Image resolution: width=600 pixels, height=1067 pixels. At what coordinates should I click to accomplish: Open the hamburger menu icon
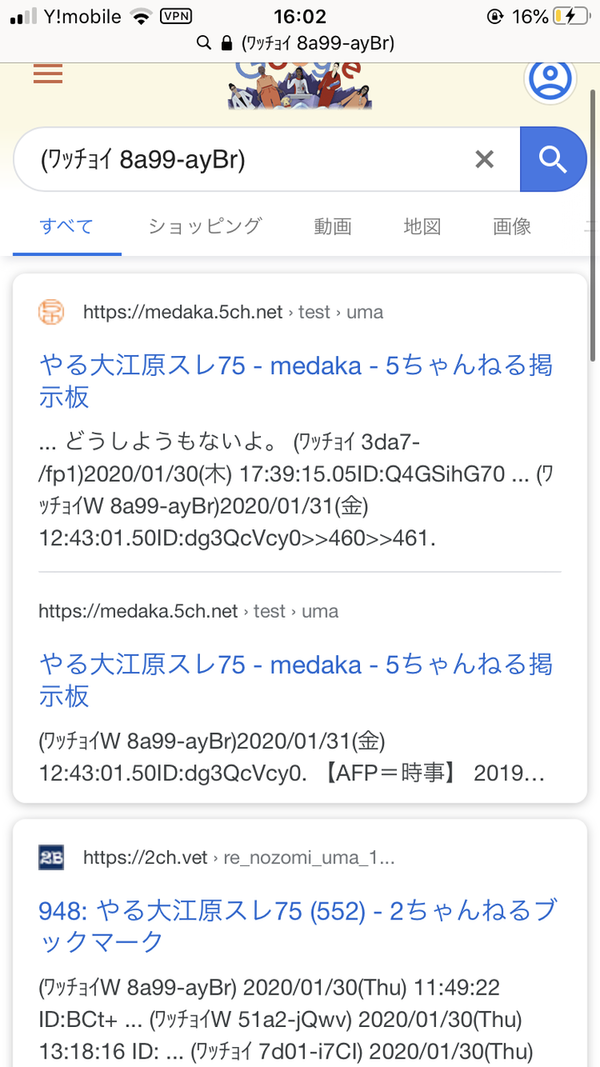(48, 75)
